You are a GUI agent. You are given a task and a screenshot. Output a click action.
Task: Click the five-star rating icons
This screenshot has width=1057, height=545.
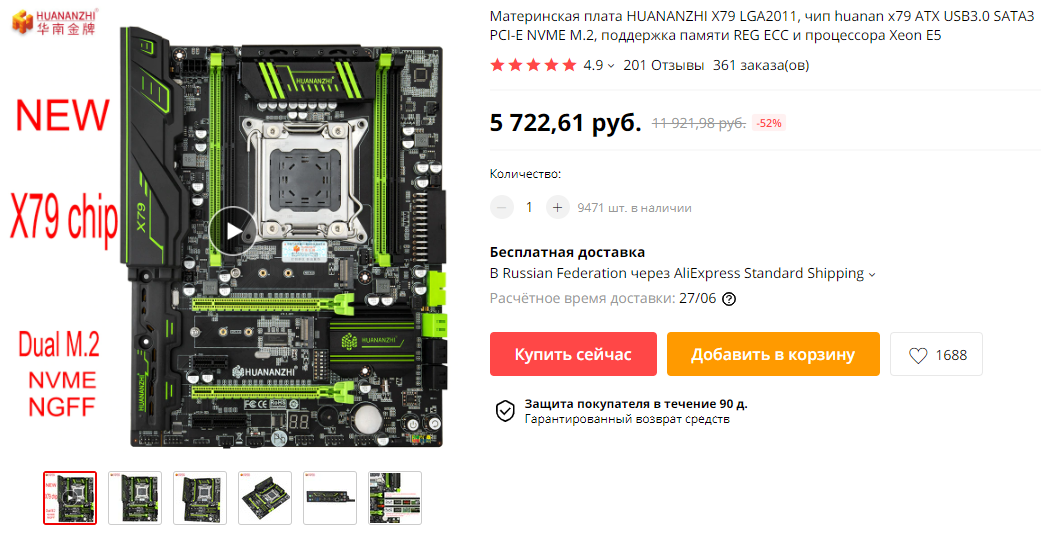(x=533, y=65)
